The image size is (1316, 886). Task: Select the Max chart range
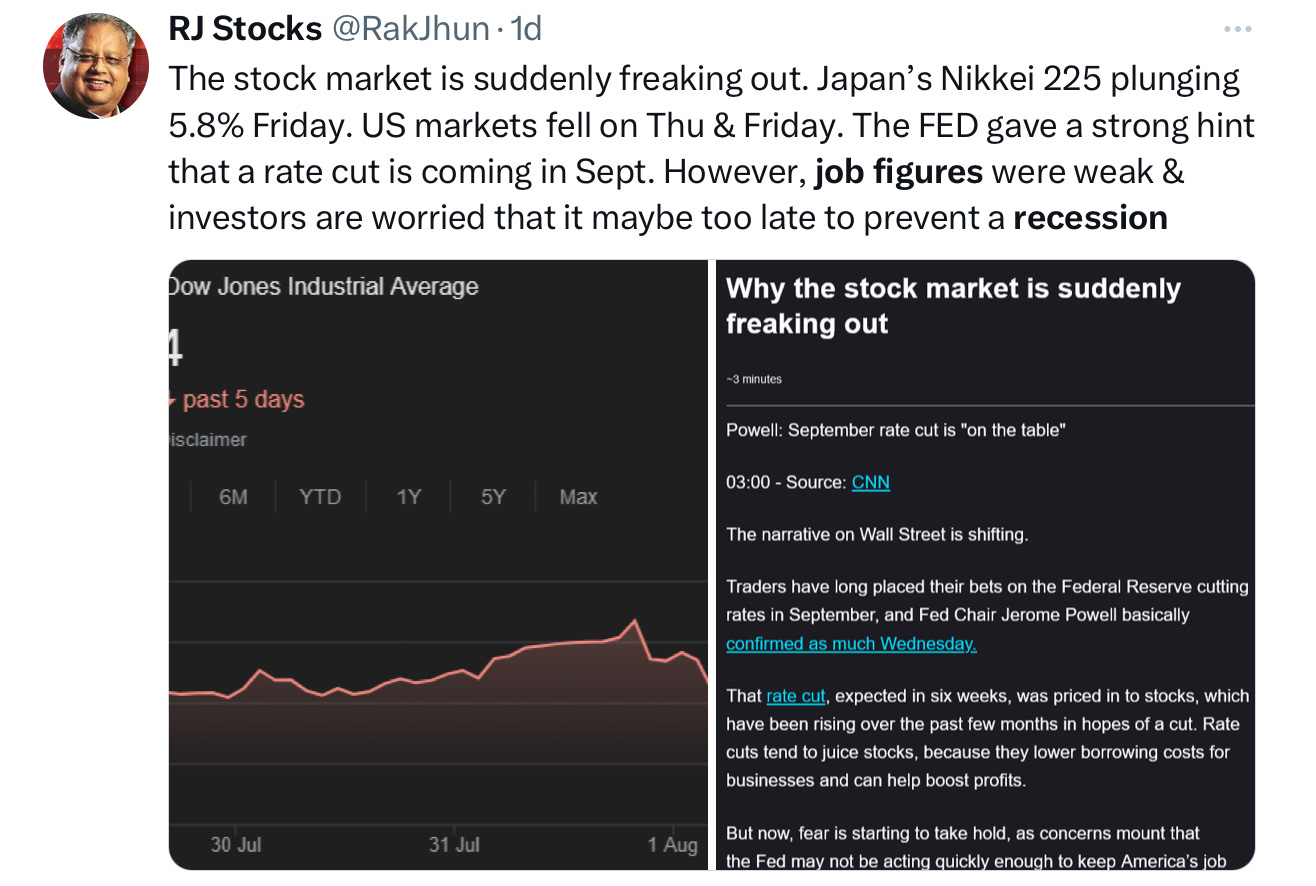578,497
